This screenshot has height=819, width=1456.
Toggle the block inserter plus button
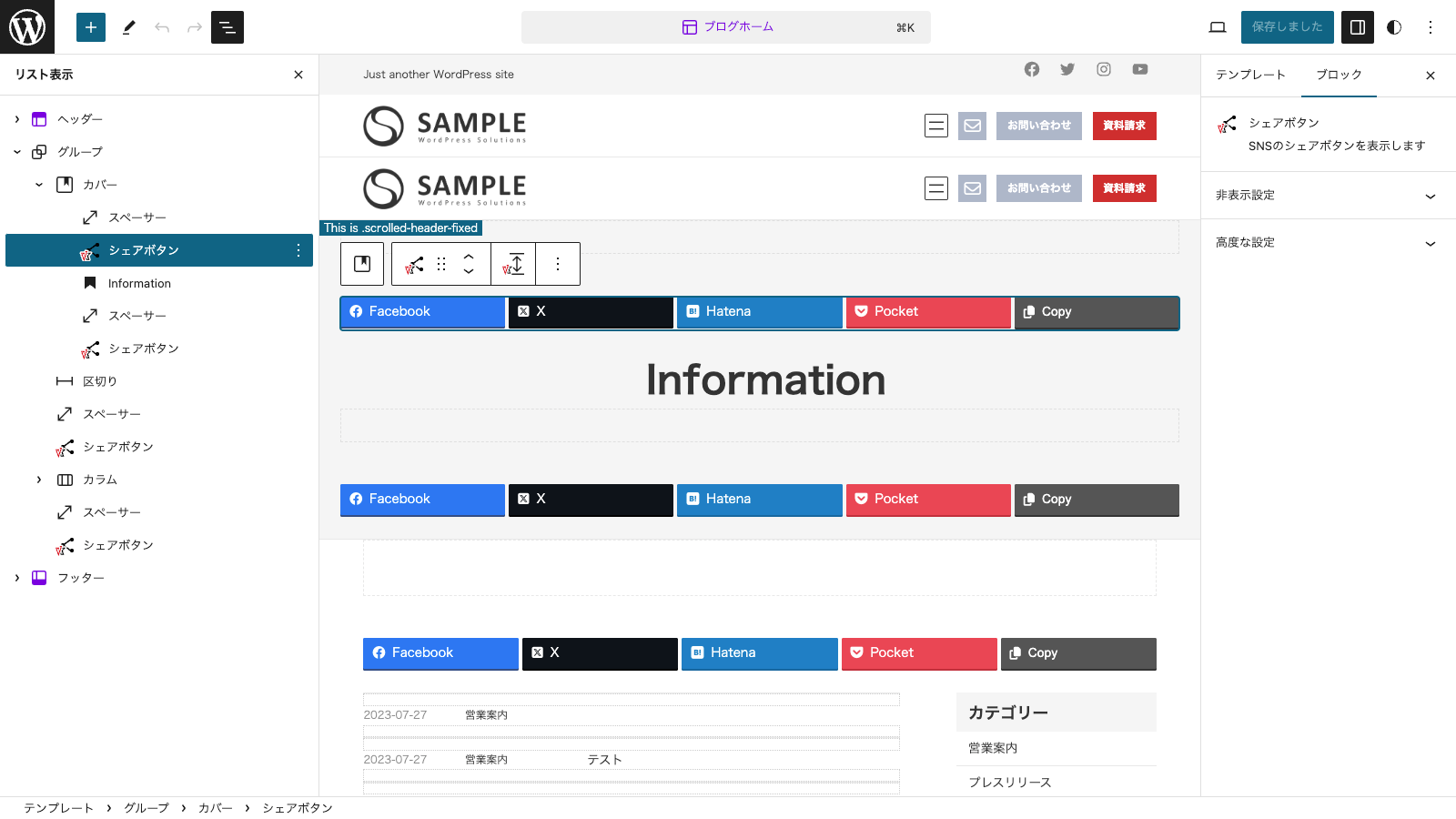tap(91, 27)
